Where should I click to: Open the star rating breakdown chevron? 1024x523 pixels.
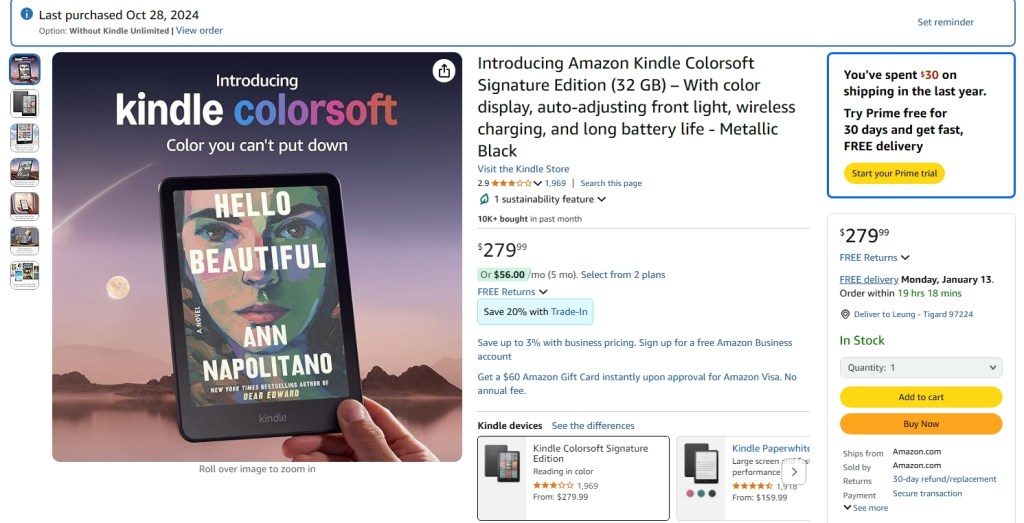[538, 184]
